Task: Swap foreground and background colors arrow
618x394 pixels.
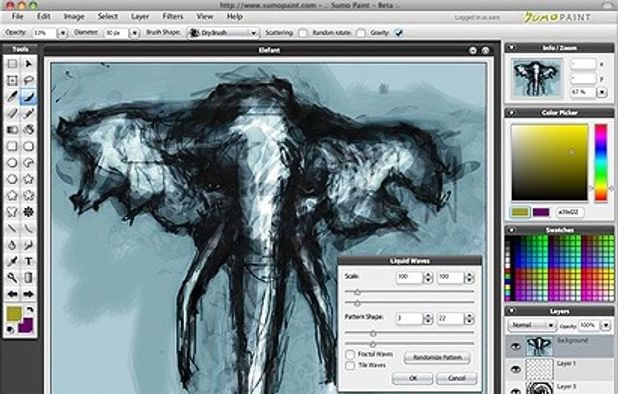Action: pyautogui.click(x=30, y=310)
